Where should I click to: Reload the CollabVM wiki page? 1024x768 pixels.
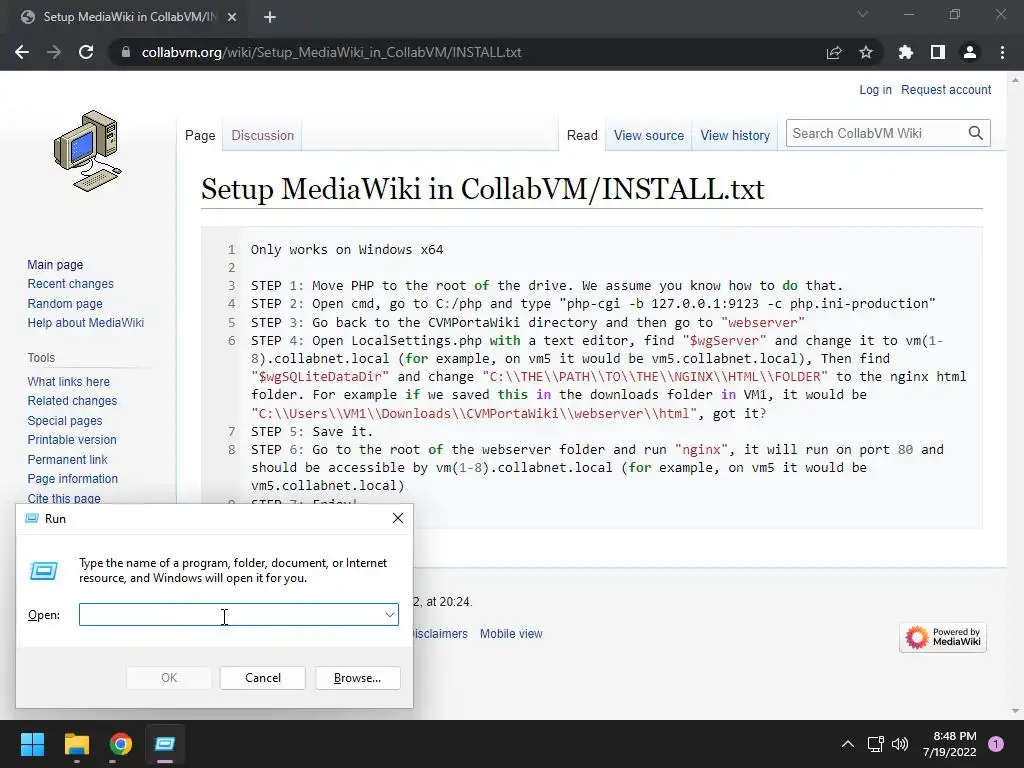[x=86, y=52]
